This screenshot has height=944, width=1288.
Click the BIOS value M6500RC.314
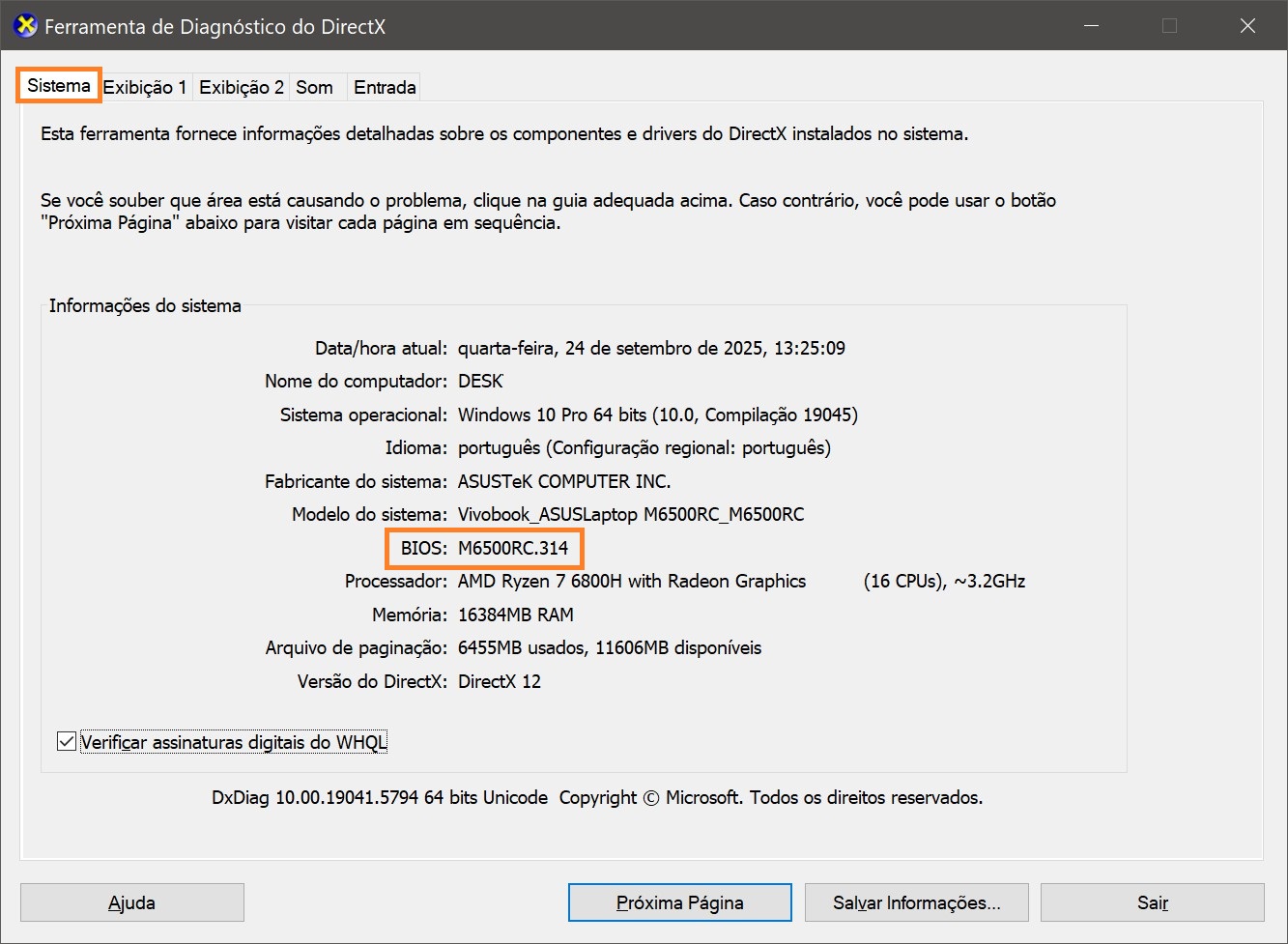coord(513,548)
